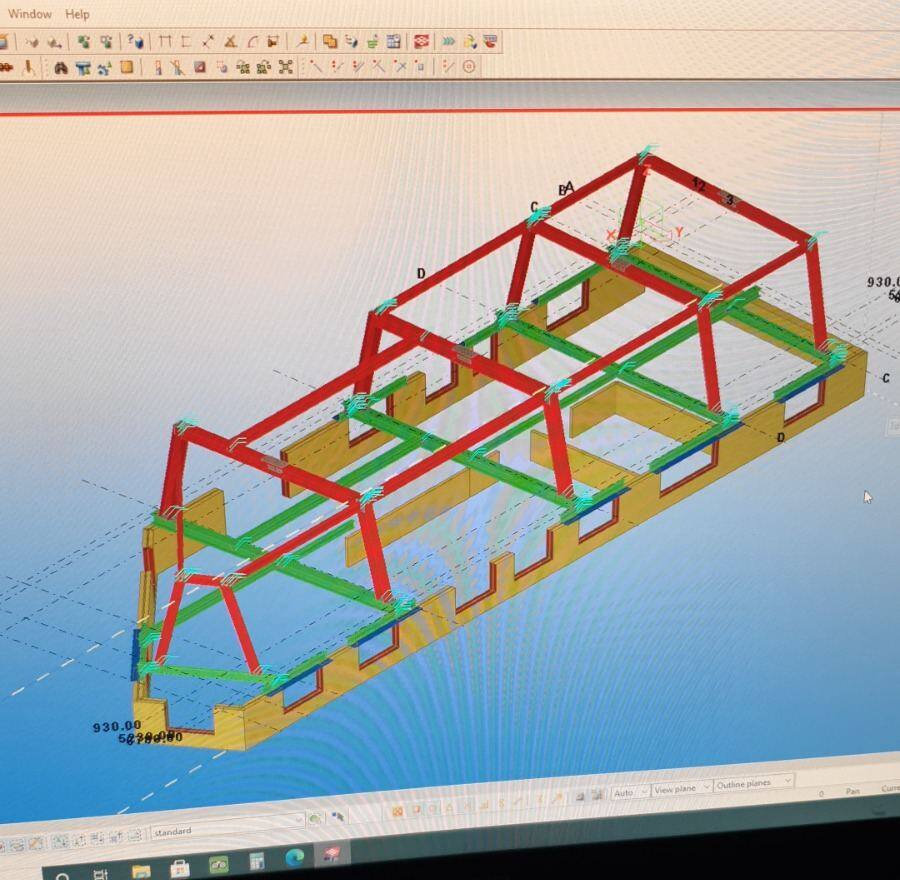Click the undo arrow toolbar icon
The height and width of the screenshot is (880, 900).
(x=32, y=42)
